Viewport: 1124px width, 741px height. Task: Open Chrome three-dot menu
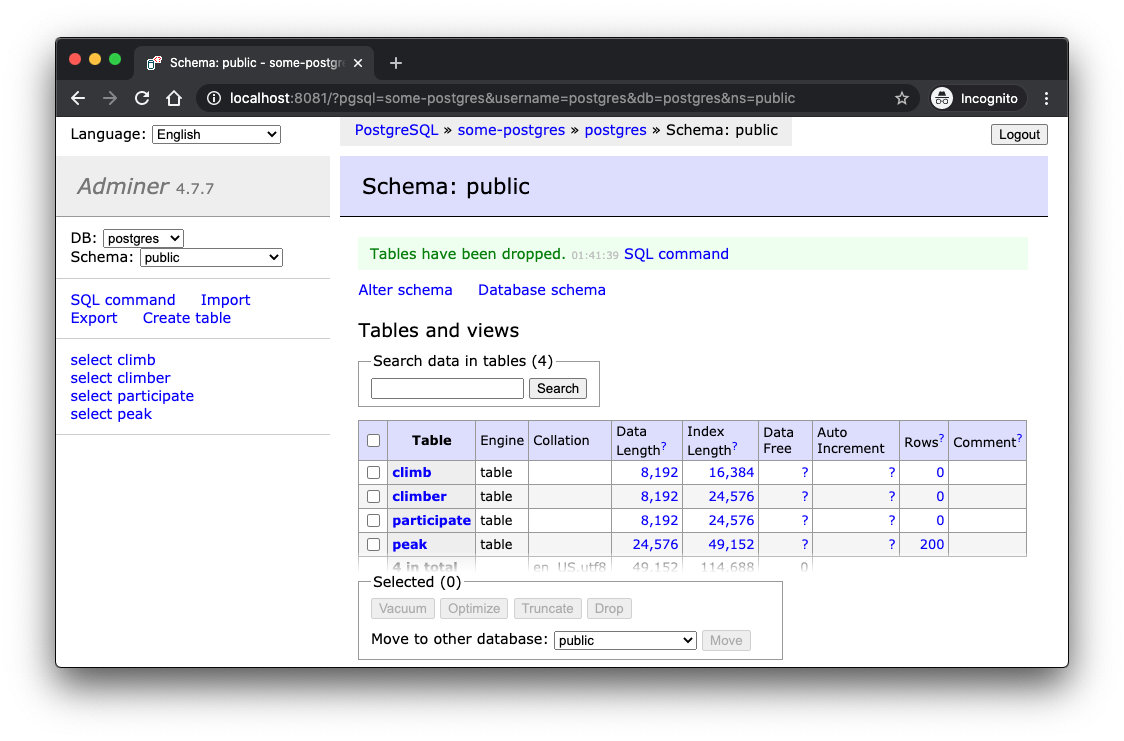(x=1047, y=98)
